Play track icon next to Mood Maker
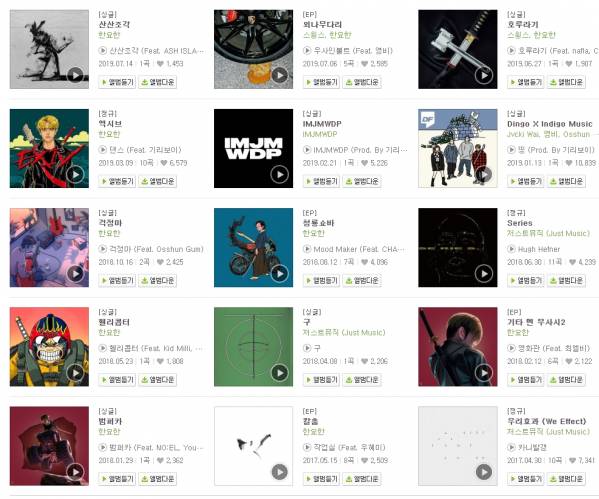The image size is (599, 499). pyautogui.click(x=307, y=249)
